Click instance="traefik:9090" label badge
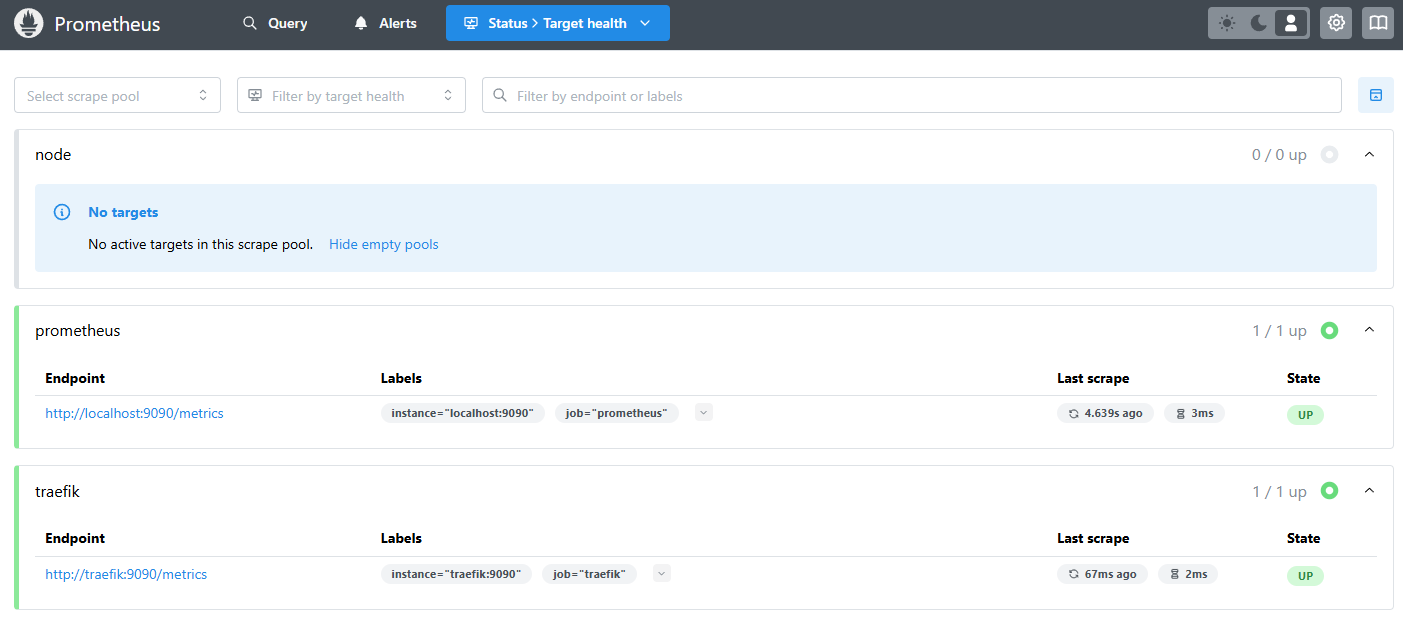 [x=456, y=574]
